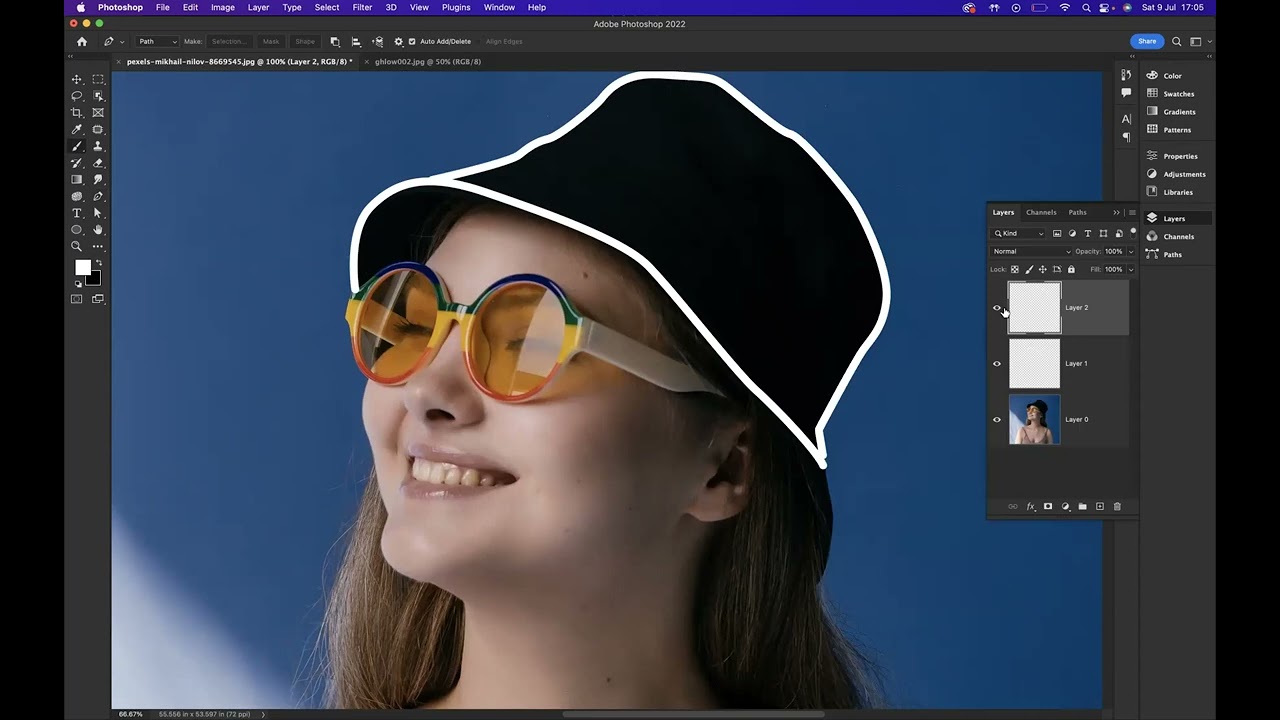Open the Properties panel

click(x=1180, y=156)
